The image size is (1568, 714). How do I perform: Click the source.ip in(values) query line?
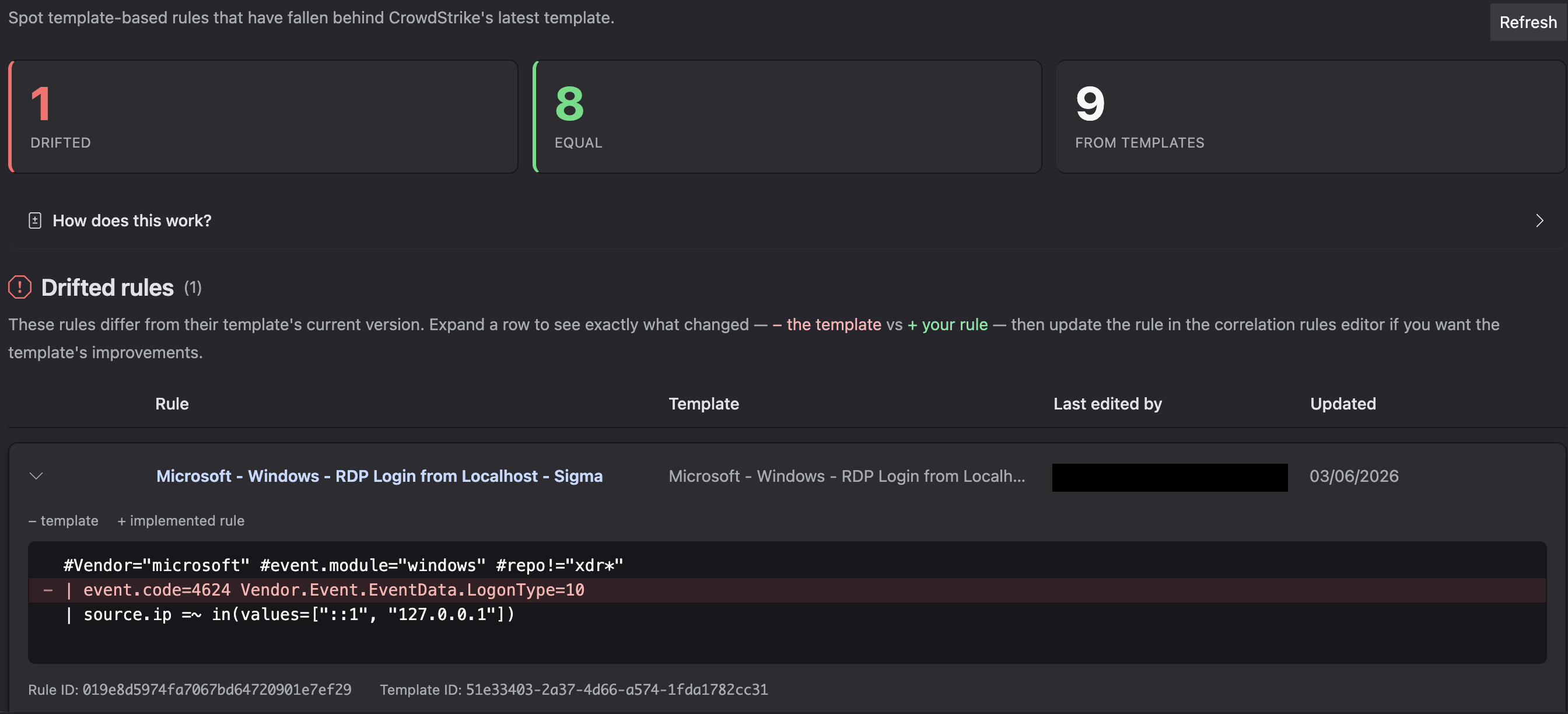pos(290,614)
